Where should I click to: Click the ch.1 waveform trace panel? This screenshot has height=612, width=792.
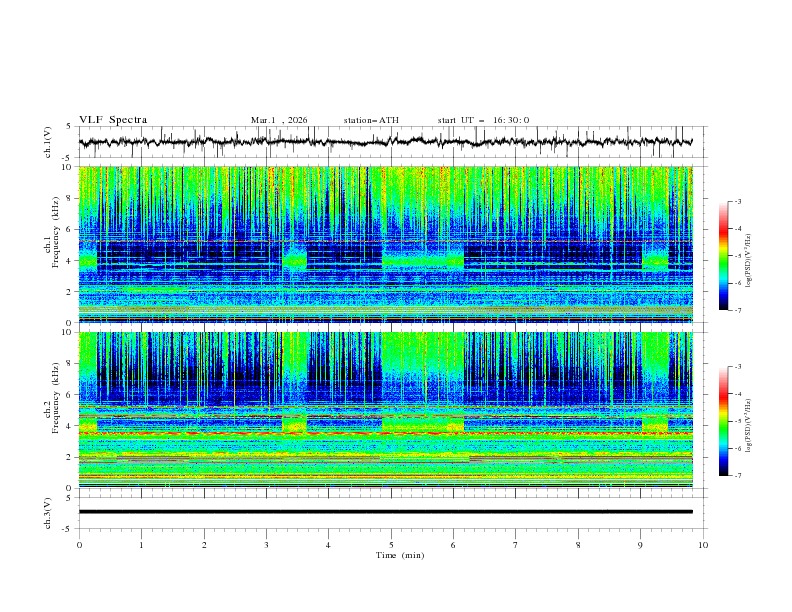[393, 142]
